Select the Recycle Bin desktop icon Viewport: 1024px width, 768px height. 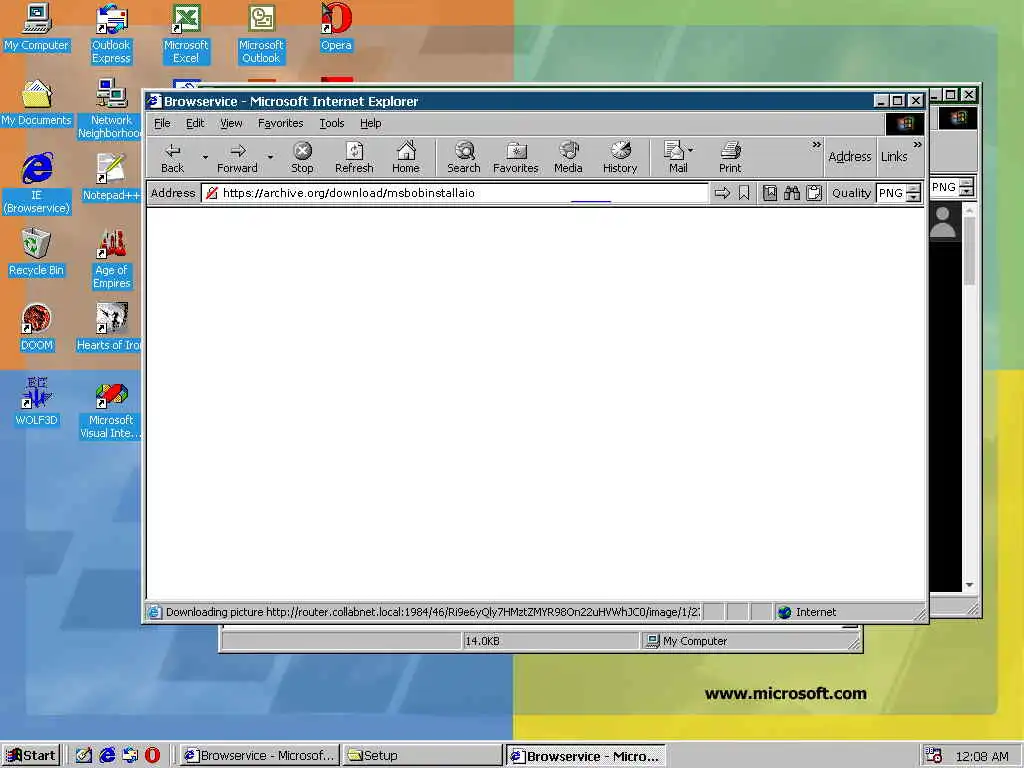tap(37, 253)
